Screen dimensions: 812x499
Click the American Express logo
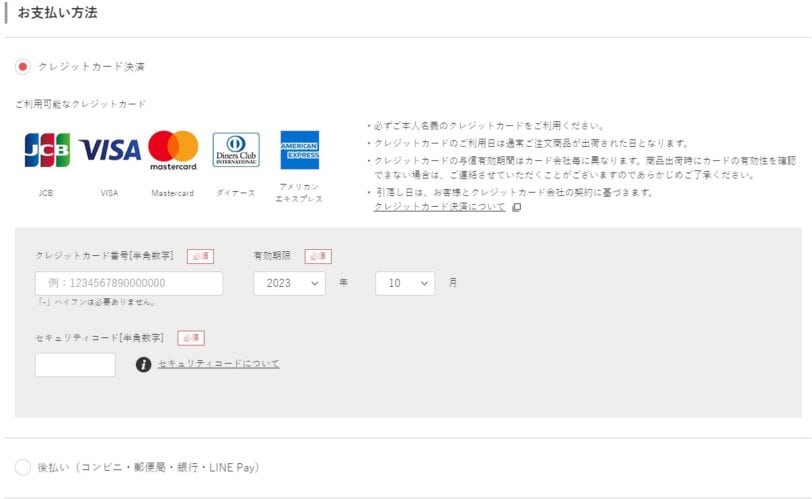pos(300,150)
